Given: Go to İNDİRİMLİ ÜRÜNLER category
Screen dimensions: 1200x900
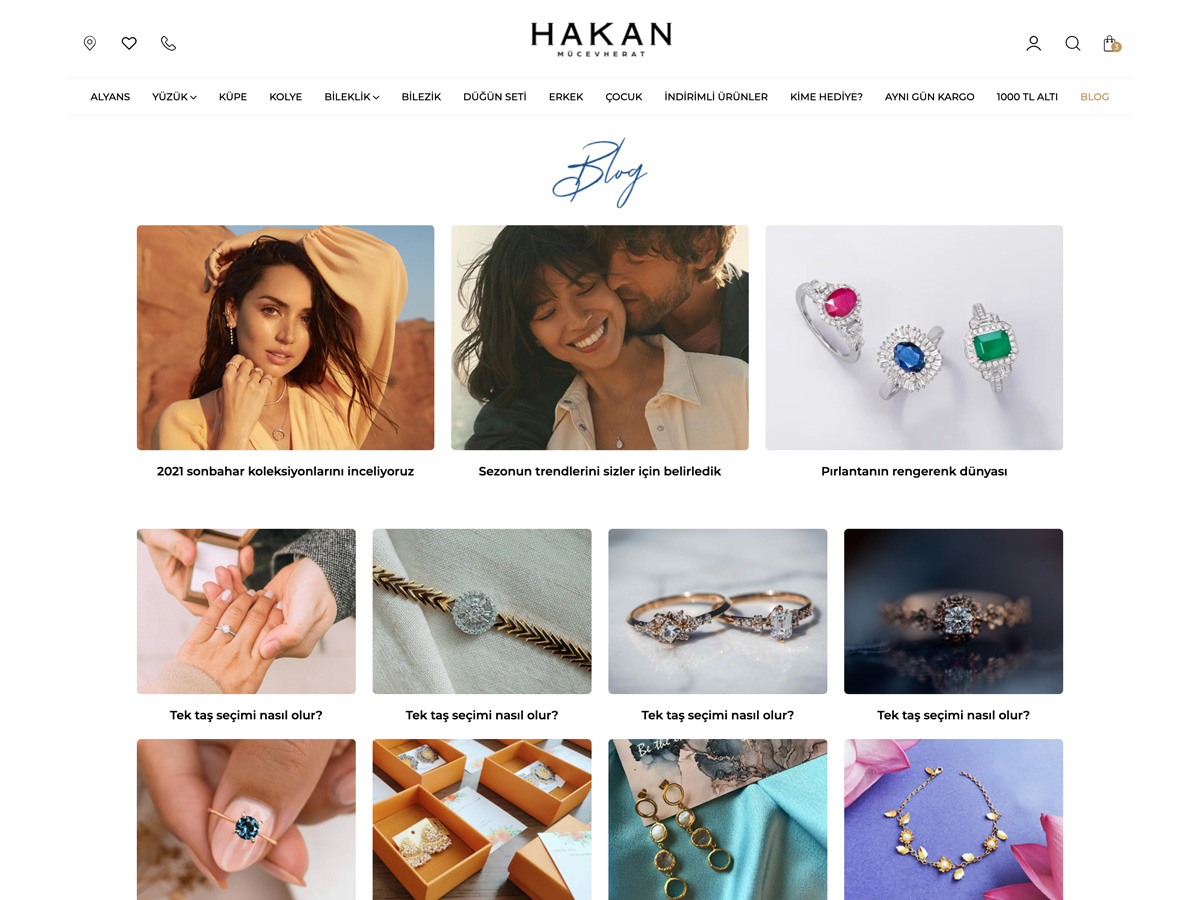Looking at the screenshot, I should click(x=716, y=97).
